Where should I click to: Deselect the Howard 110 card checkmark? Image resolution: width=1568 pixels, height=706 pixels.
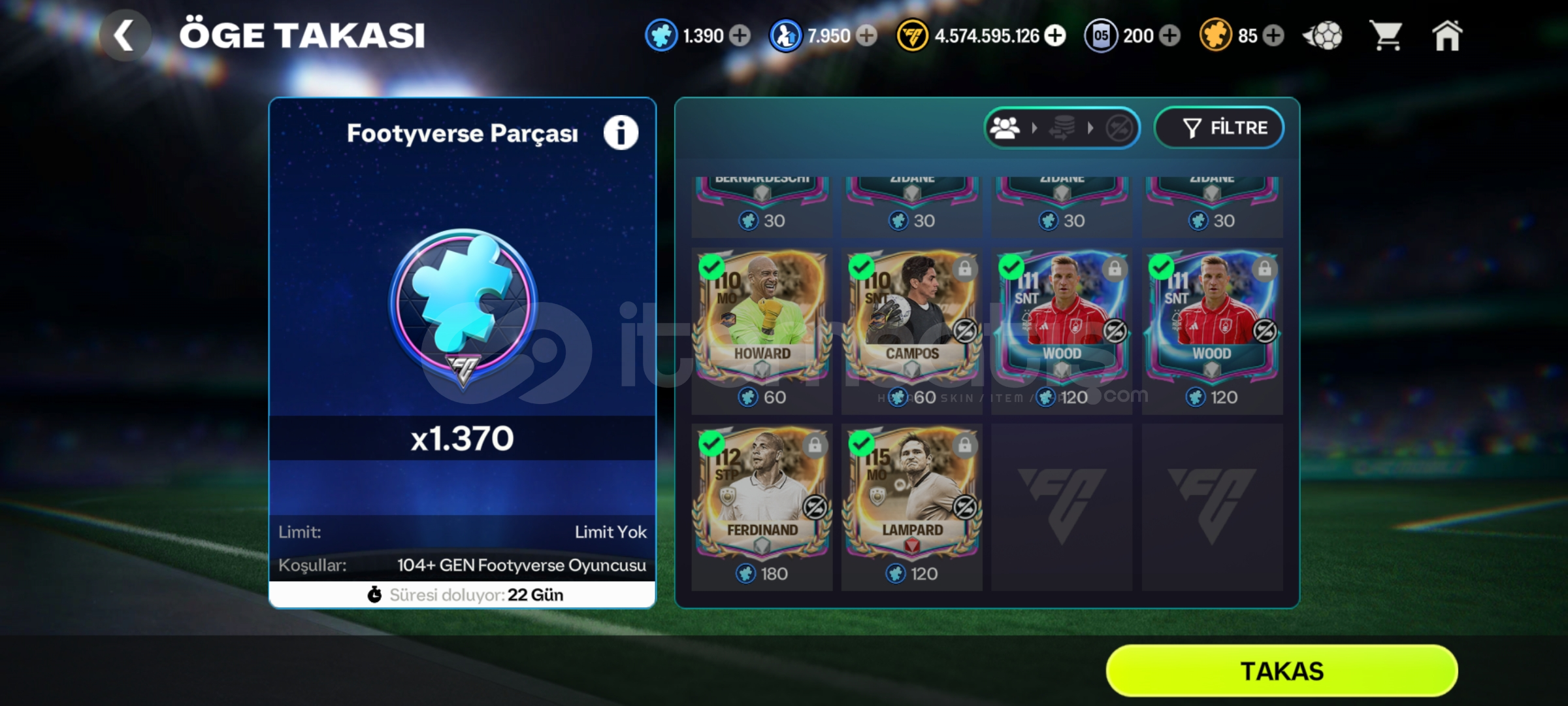[x=711, y=267]
